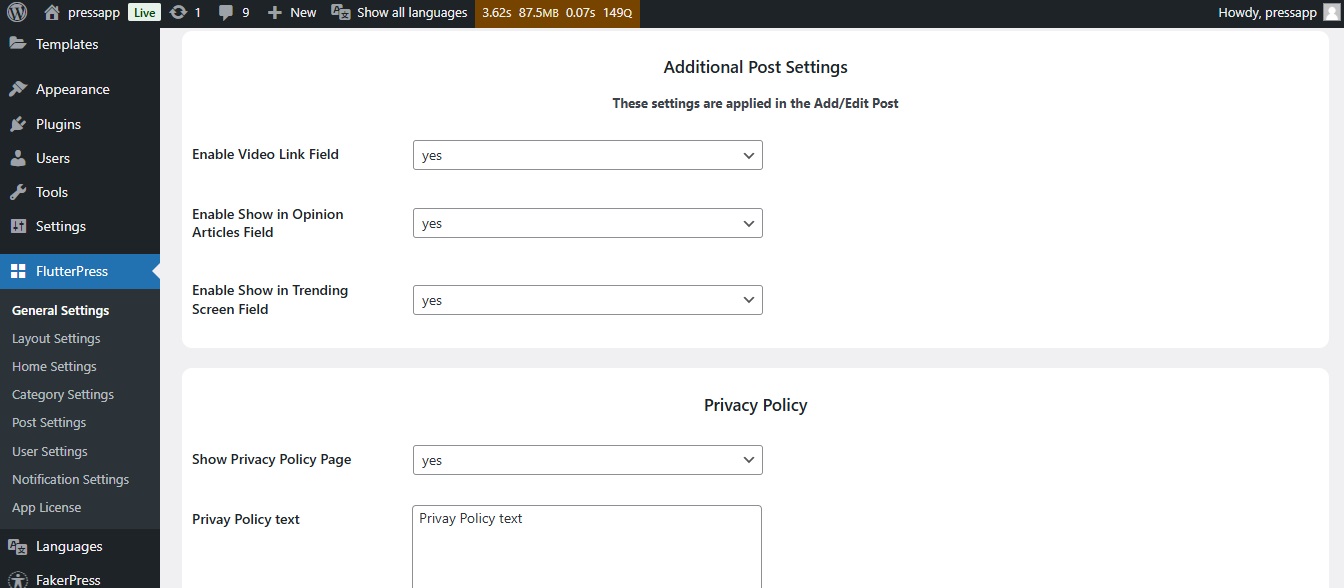Select the FlutterPress menu item
Image resolution: width=1344 pixels, height=588 pixels.
point(80,271)
